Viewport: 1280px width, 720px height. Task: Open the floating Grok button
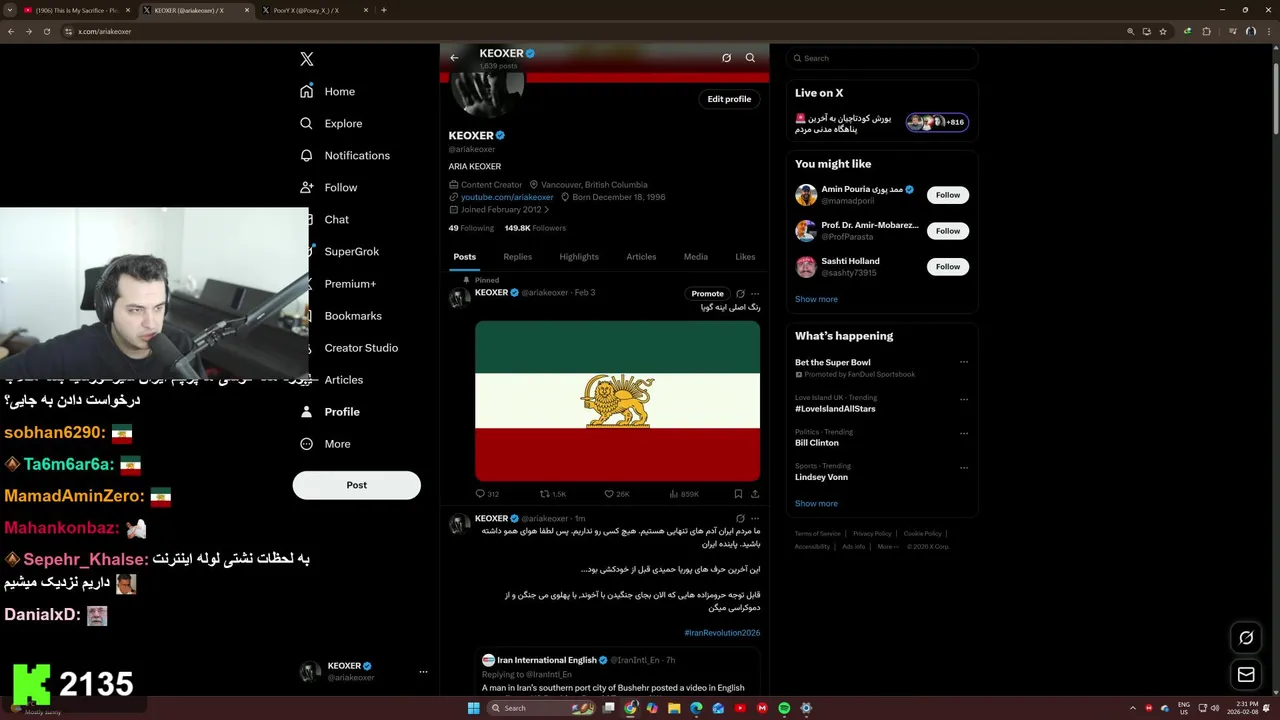click(x=1246, y=638)
